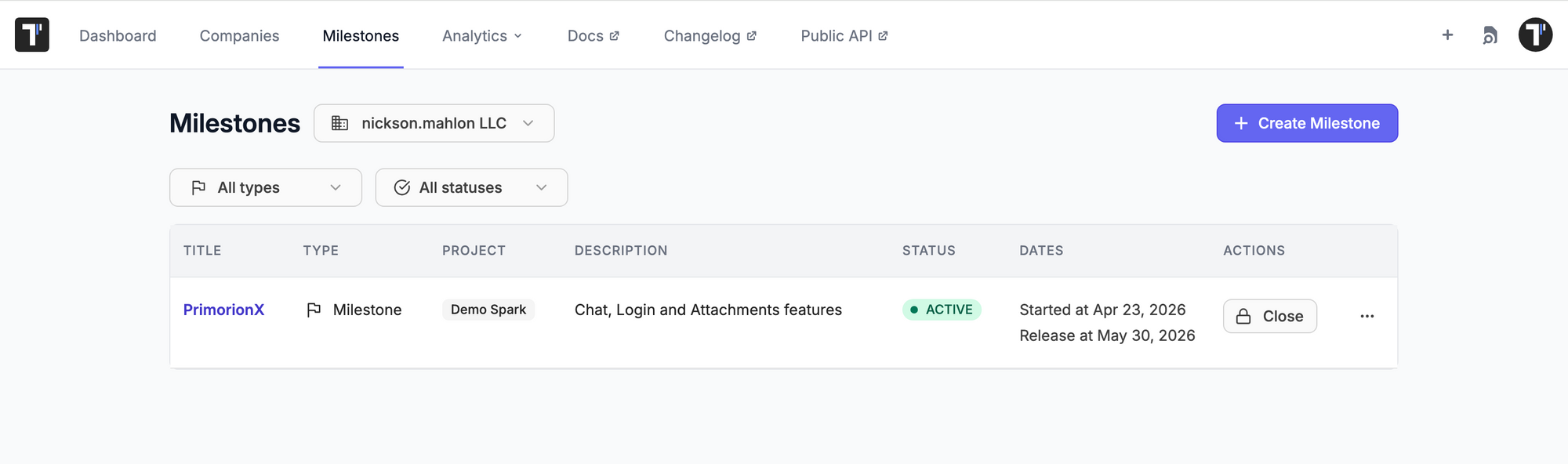Open the search icon beside the avatar
This screenshot has height=464, width=1568.
coord(1490,35)
